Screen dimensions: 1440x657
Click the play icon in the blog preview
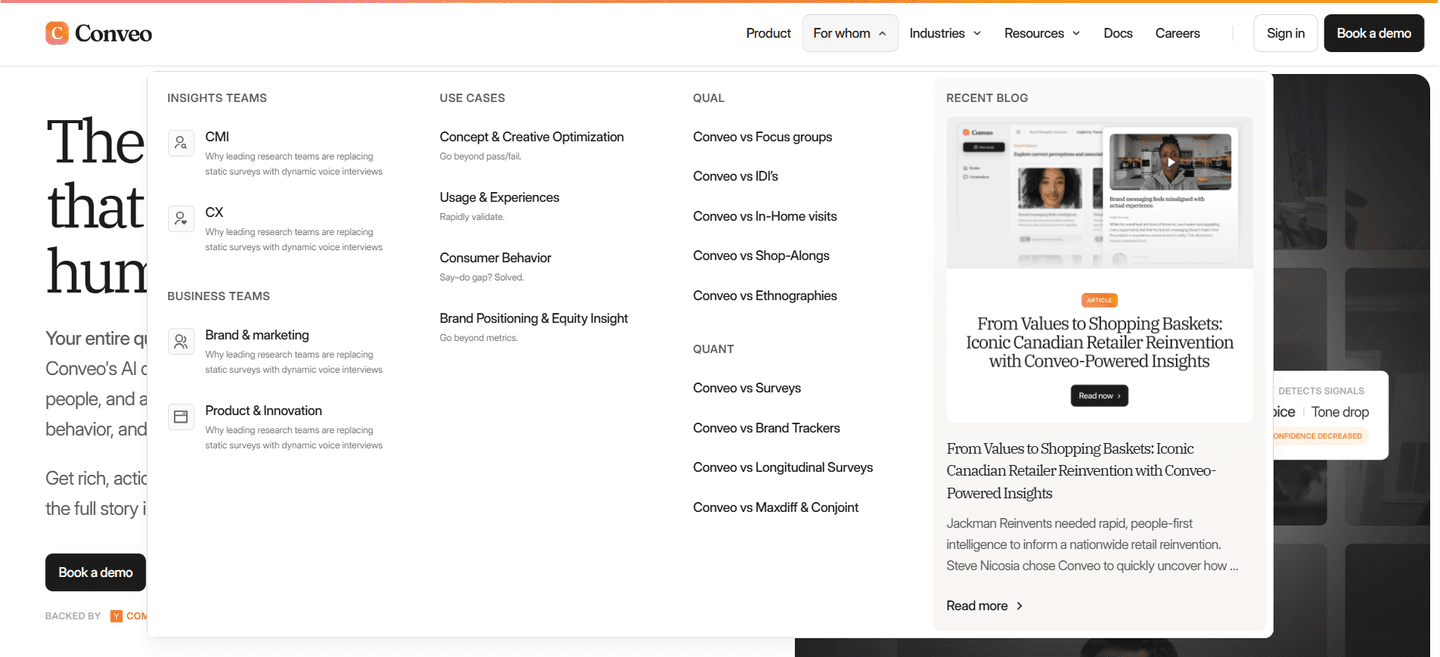click(1170, 162)
